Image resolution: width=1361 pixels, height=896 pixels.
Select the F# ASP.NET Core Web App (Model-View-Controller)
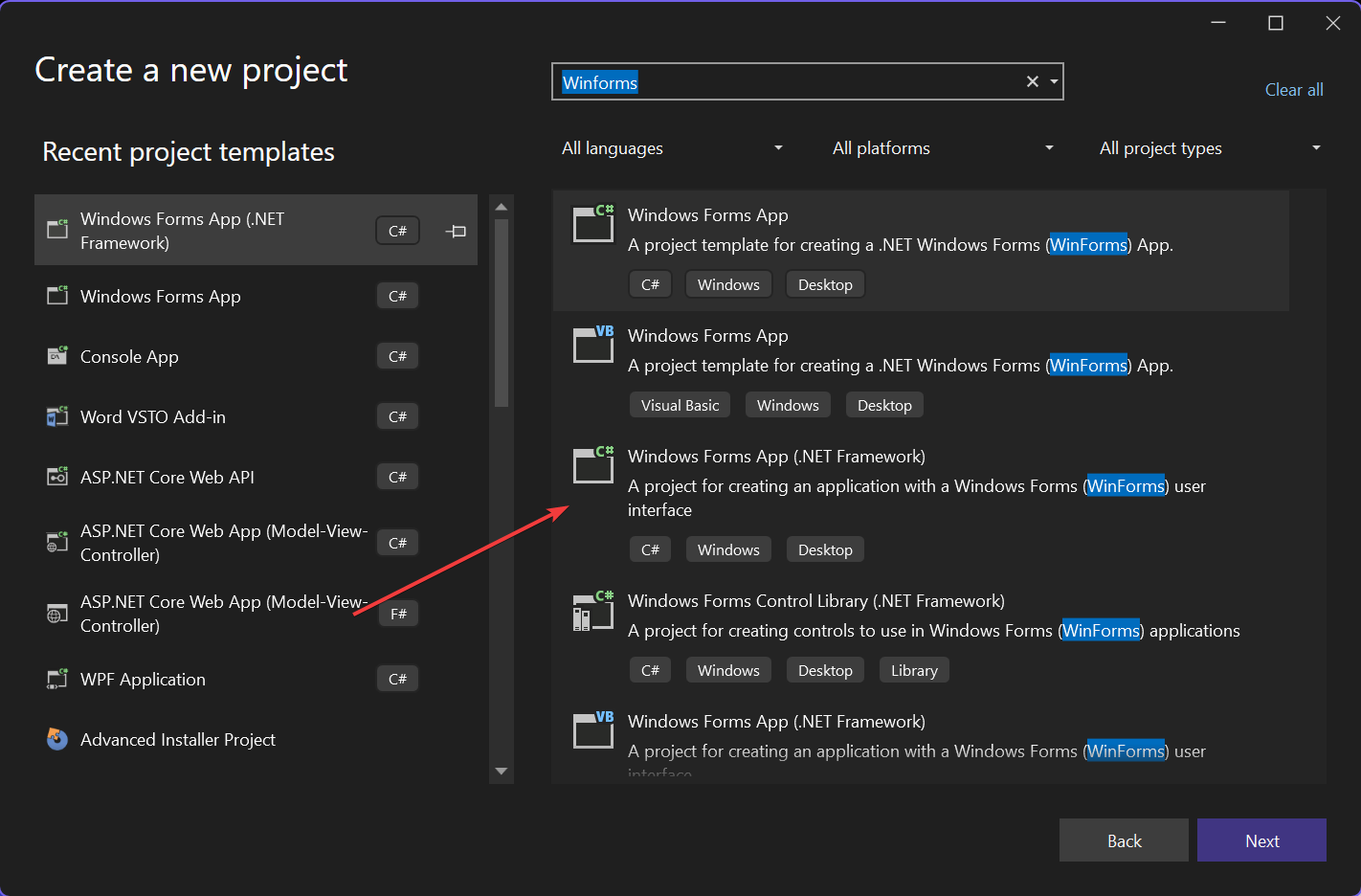[256, 614]
